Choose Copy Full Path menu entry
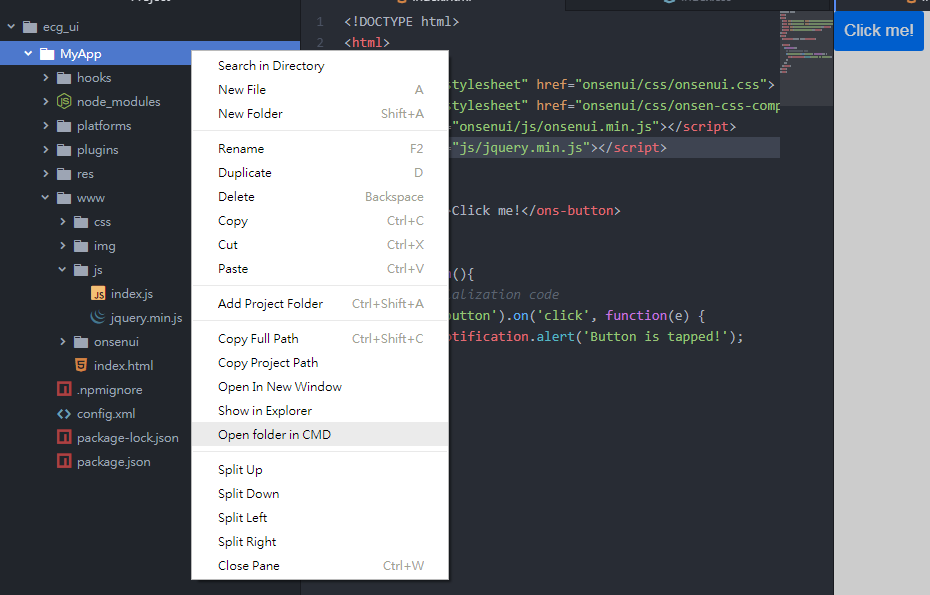The image size is (930, 595). click(x=320, y=339)
